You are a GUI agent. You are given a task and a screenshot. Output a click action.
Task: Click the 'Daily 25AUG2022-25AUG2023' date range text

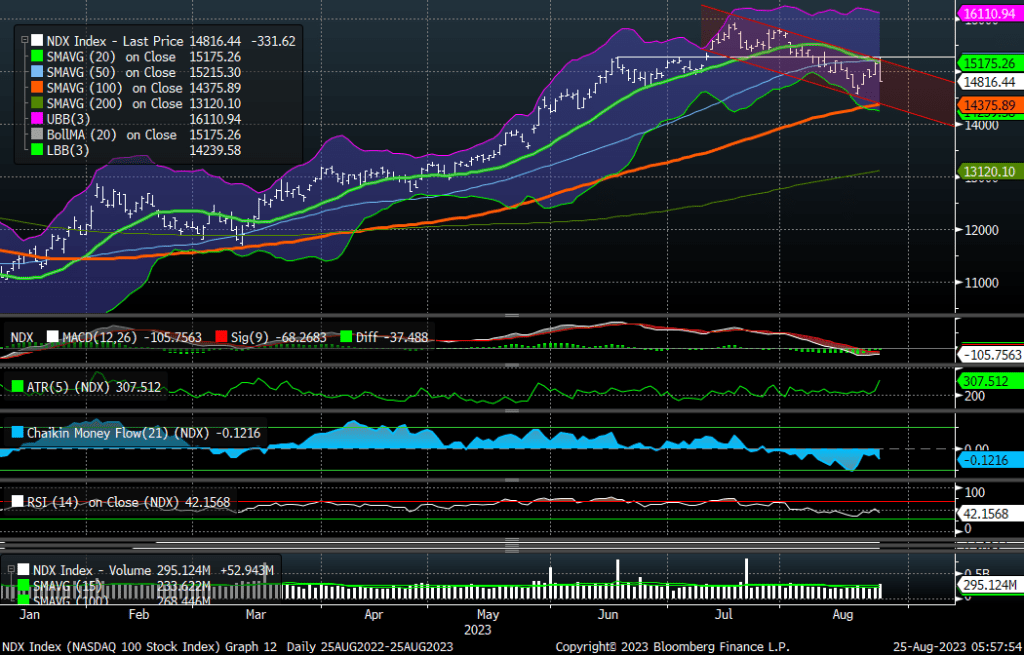coord(370,647)
